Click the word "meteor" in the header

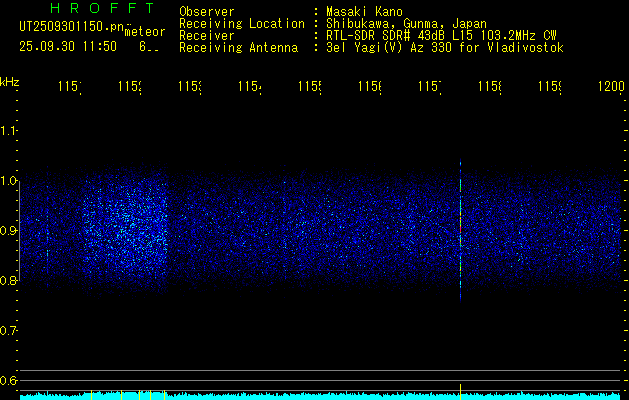tap(145, 32)
